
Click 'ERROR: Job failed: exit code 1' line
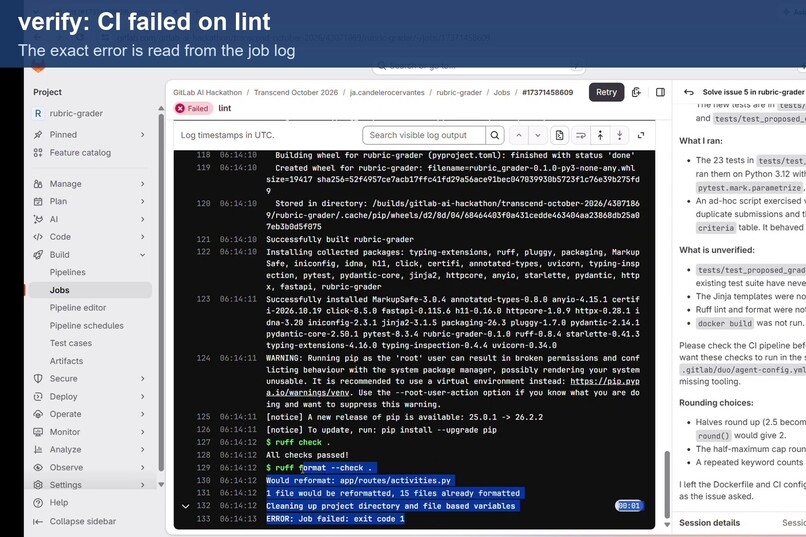click(336, 519)
